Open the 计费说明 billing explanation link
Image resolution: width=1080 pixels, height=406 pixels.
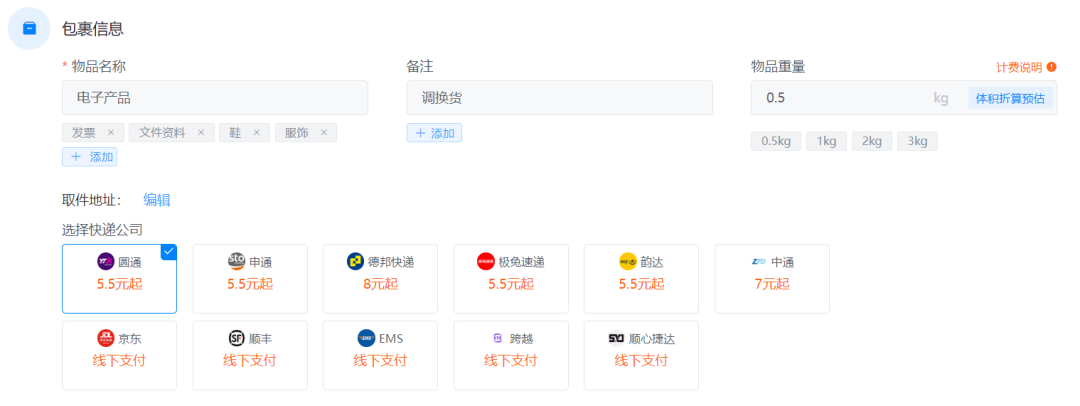[x=1019, y=67]
